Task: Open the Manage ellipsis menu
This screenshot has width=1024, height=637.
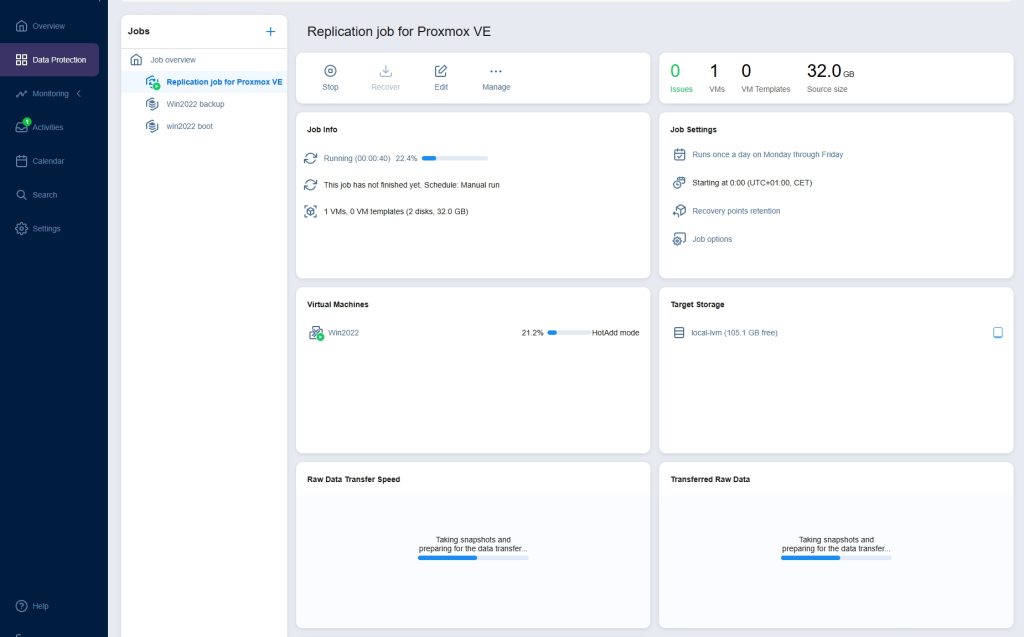Action: (496, 71)
